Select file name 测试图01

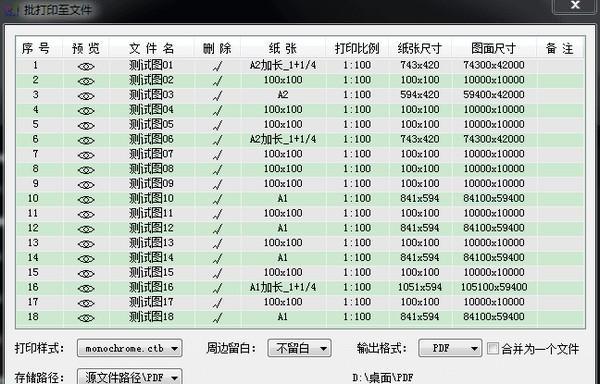tap(151, 65)
